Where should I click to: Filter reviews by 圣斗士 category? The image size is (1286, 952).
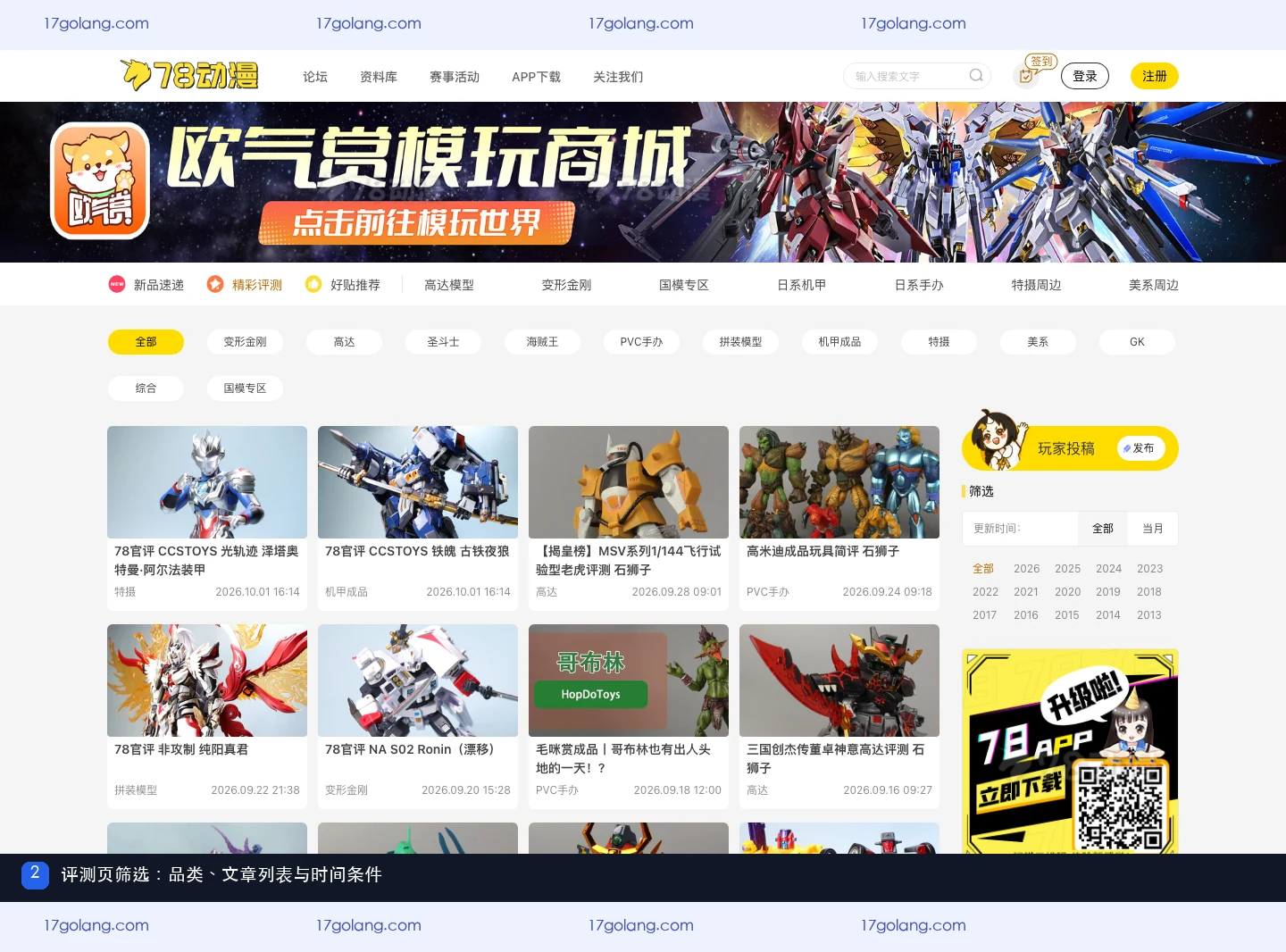(443, 342)
